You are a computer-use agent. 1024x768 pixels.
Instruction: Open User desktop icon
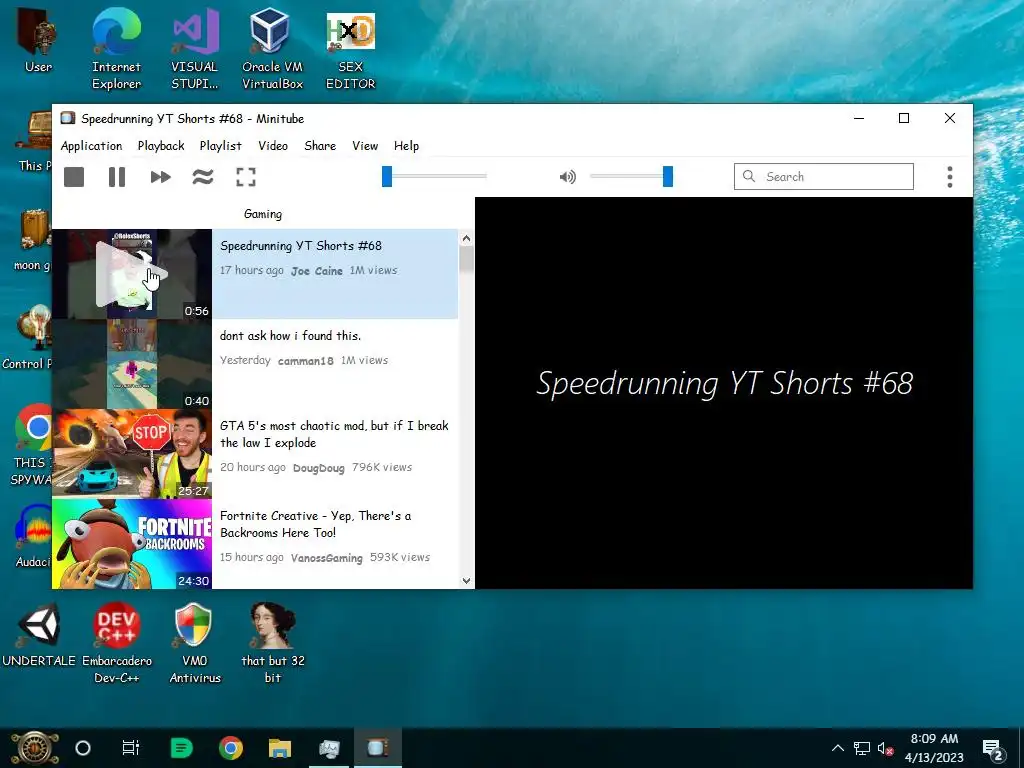pos(38,42)
